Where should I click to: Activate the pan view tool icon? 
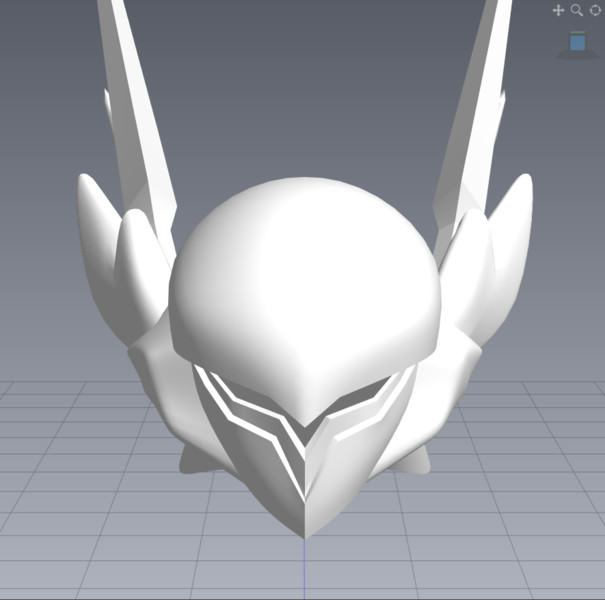pyautogui.click(x=559, y=10)
